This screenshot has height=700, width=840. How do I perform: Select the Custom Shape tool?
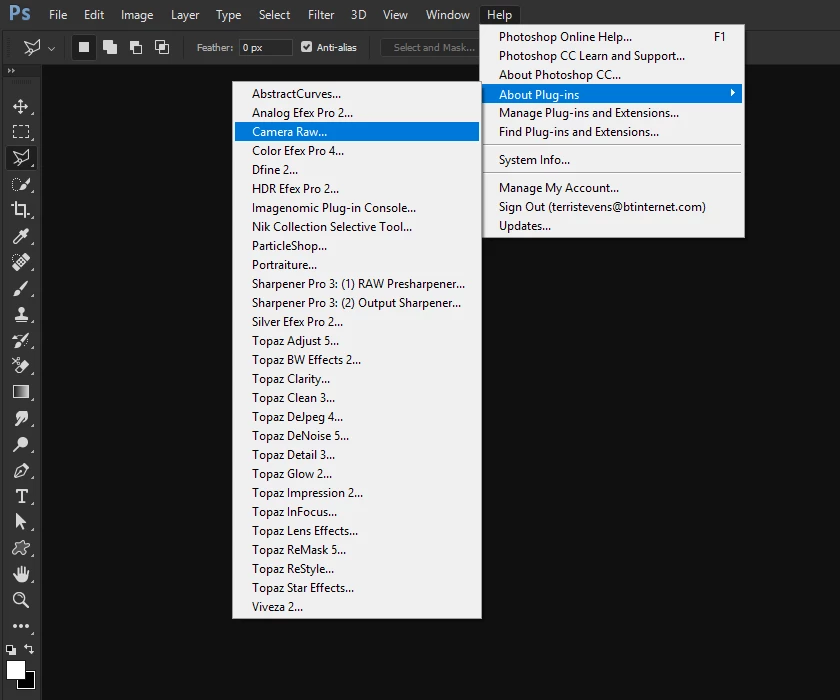21,548
